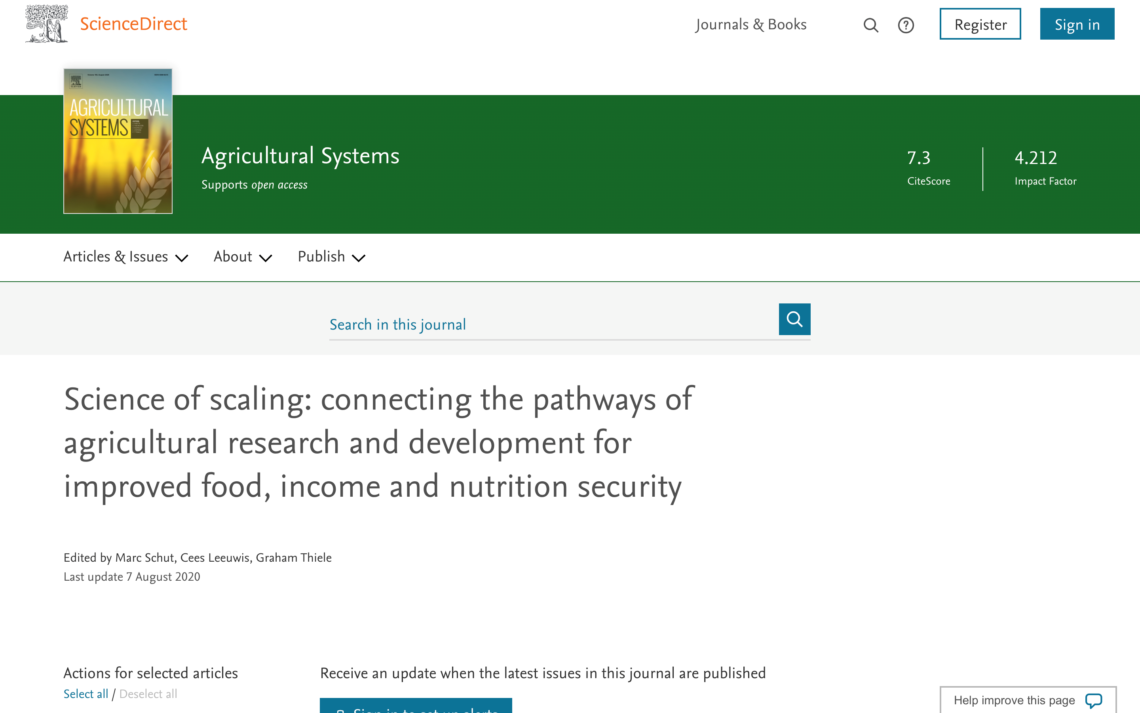Click the Deselect all link
Viewport: 1140px width, 713px height.
coord(148,694)
